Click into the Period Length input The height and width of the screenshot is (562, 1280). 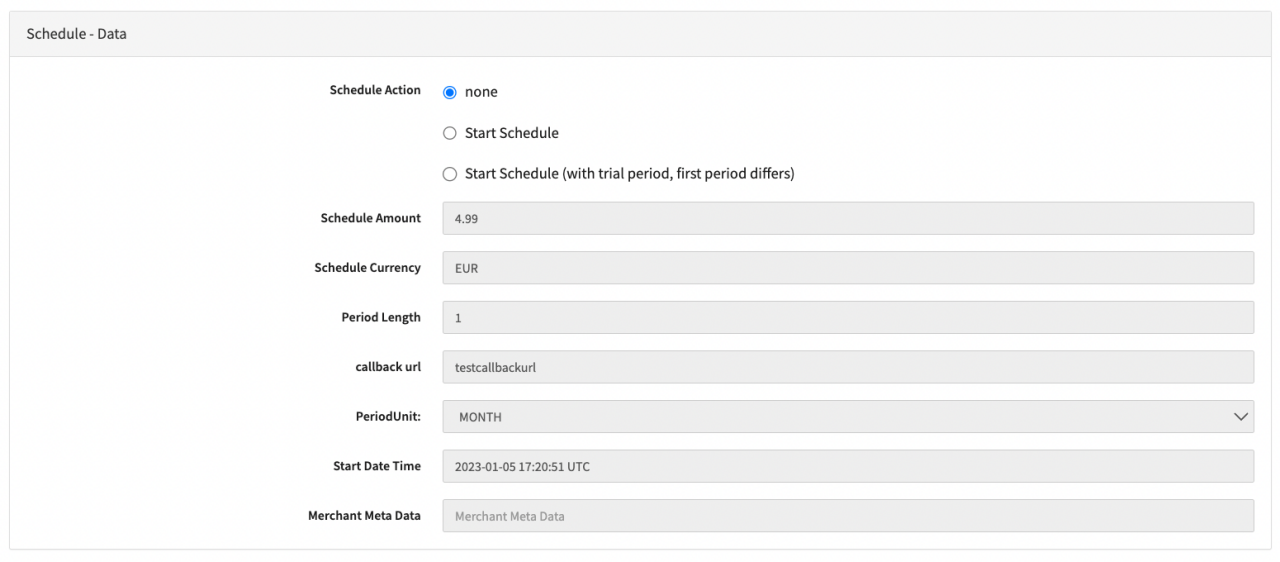847,318
